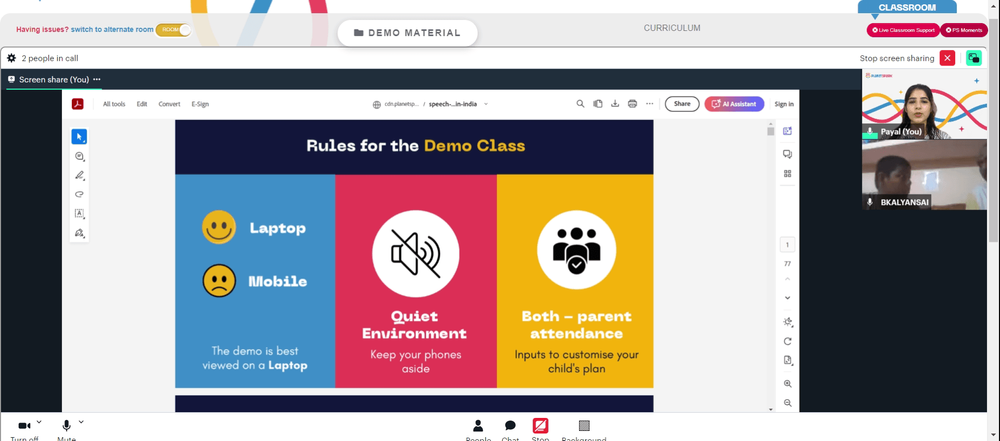Screen dimensions: 1000x441
Task: Open page thumbnails grid icon
Action: click(x=787, y=174)
